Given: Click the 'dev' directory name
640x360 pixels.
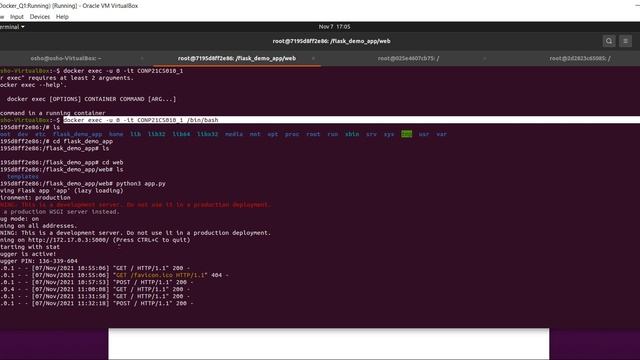Looking at the screenshot, I should click(x=23, y=134).
